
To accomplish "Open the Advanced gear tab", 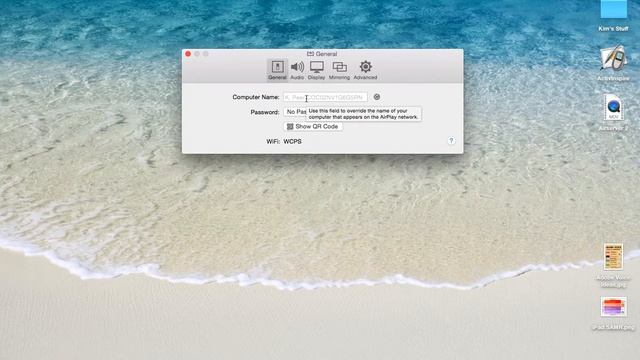I will (365, 70).
